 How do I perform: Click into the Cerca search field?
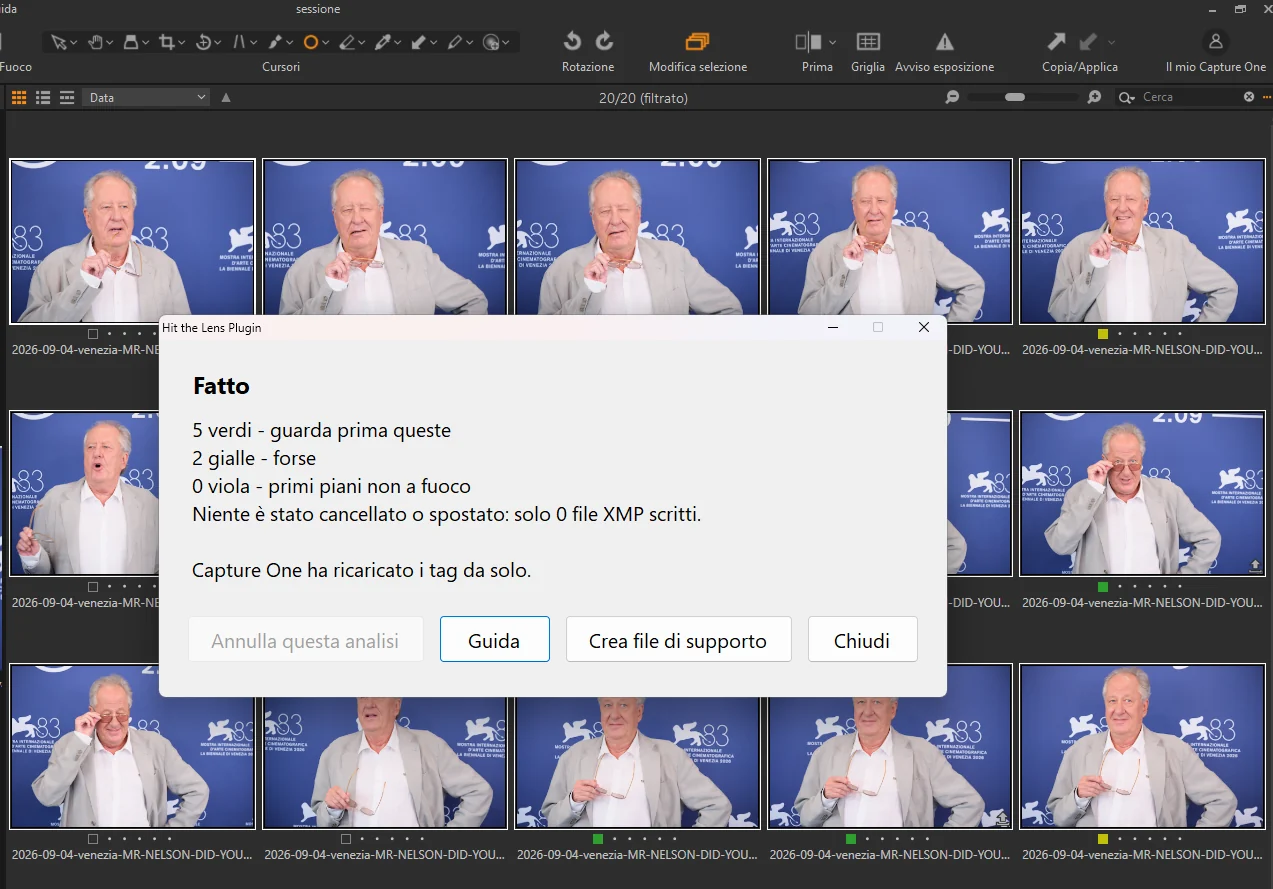click(1190, 97)
